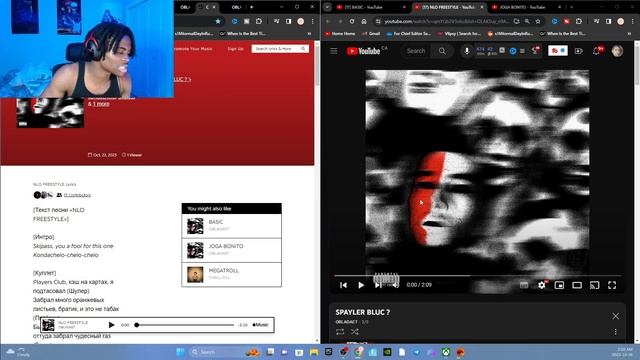640x360 pixels.
Task: Open YouTube notifications bell
Action: click(x=597, y=51)
